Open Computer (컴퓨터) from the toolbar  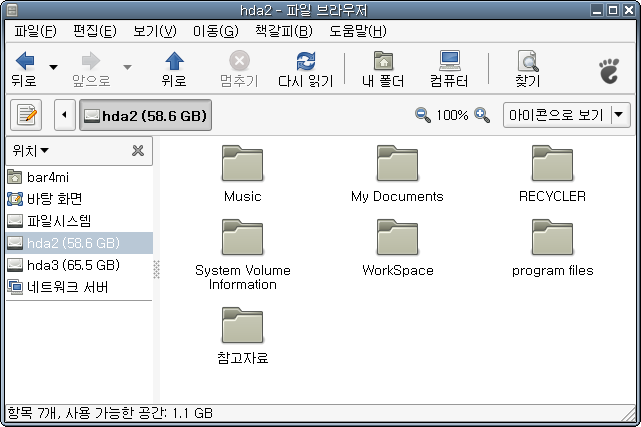point(449,62)
